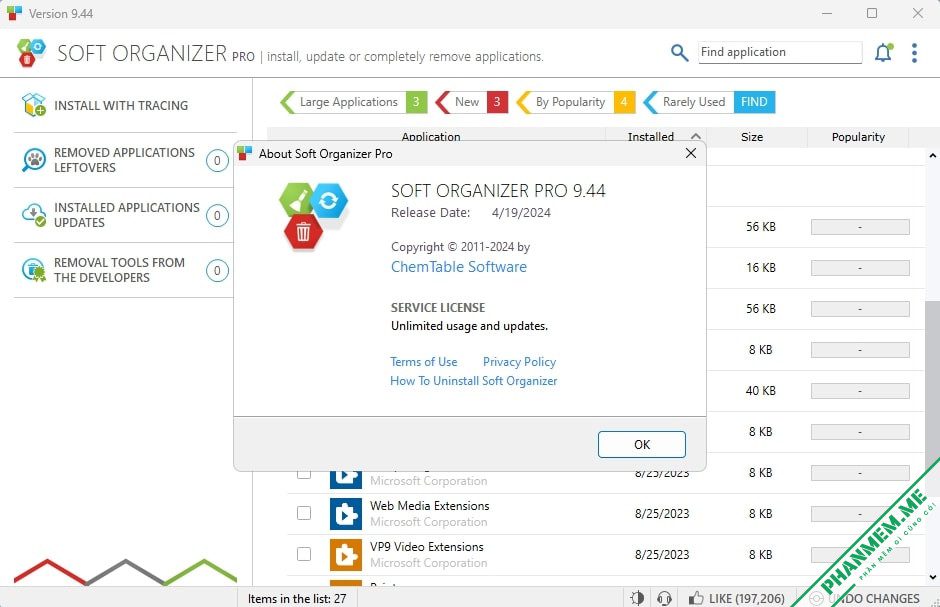Click the Soft Organizer logo in header
The width and height of the screenshot is (940, 607).
(31, 53)
